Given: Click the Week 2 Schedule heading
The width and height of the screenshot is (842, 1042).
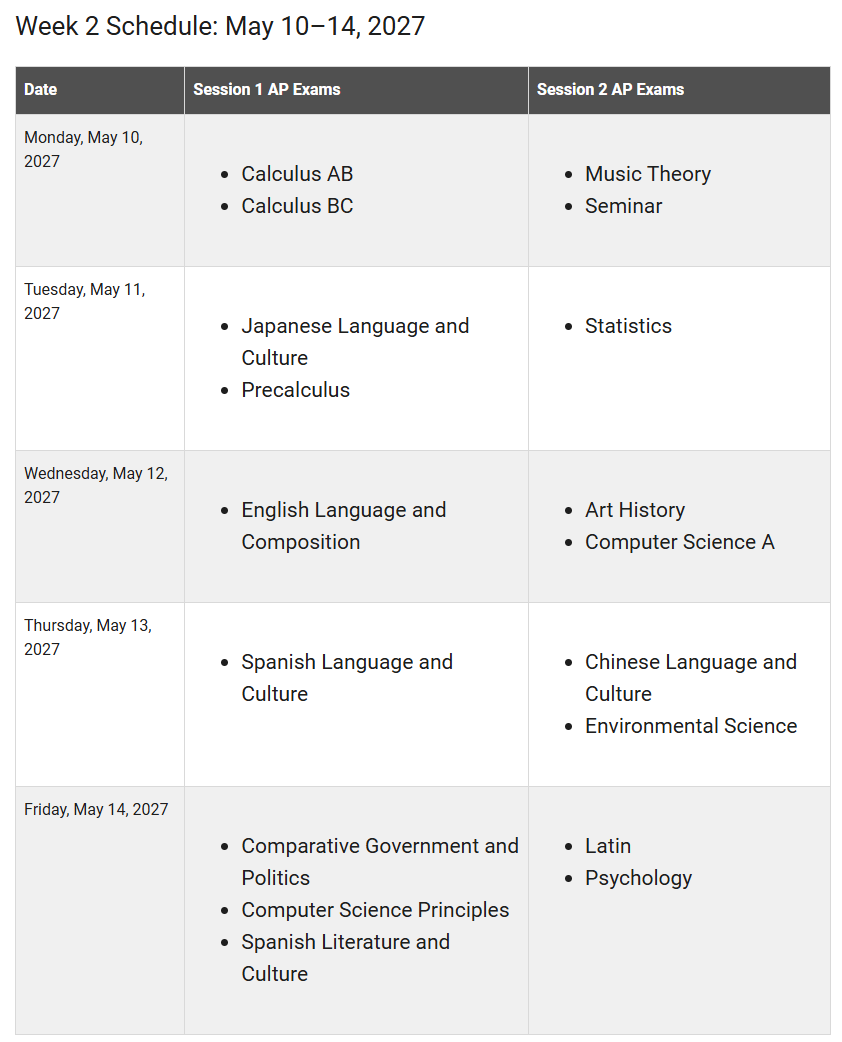Looking at the screenshot, I should point(220,26).
